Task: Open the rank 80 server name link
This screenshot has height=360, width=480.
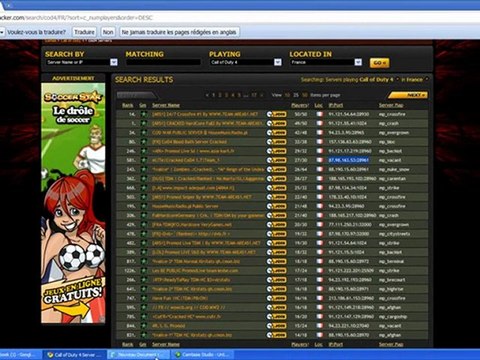Action: [x=189, y=142]
